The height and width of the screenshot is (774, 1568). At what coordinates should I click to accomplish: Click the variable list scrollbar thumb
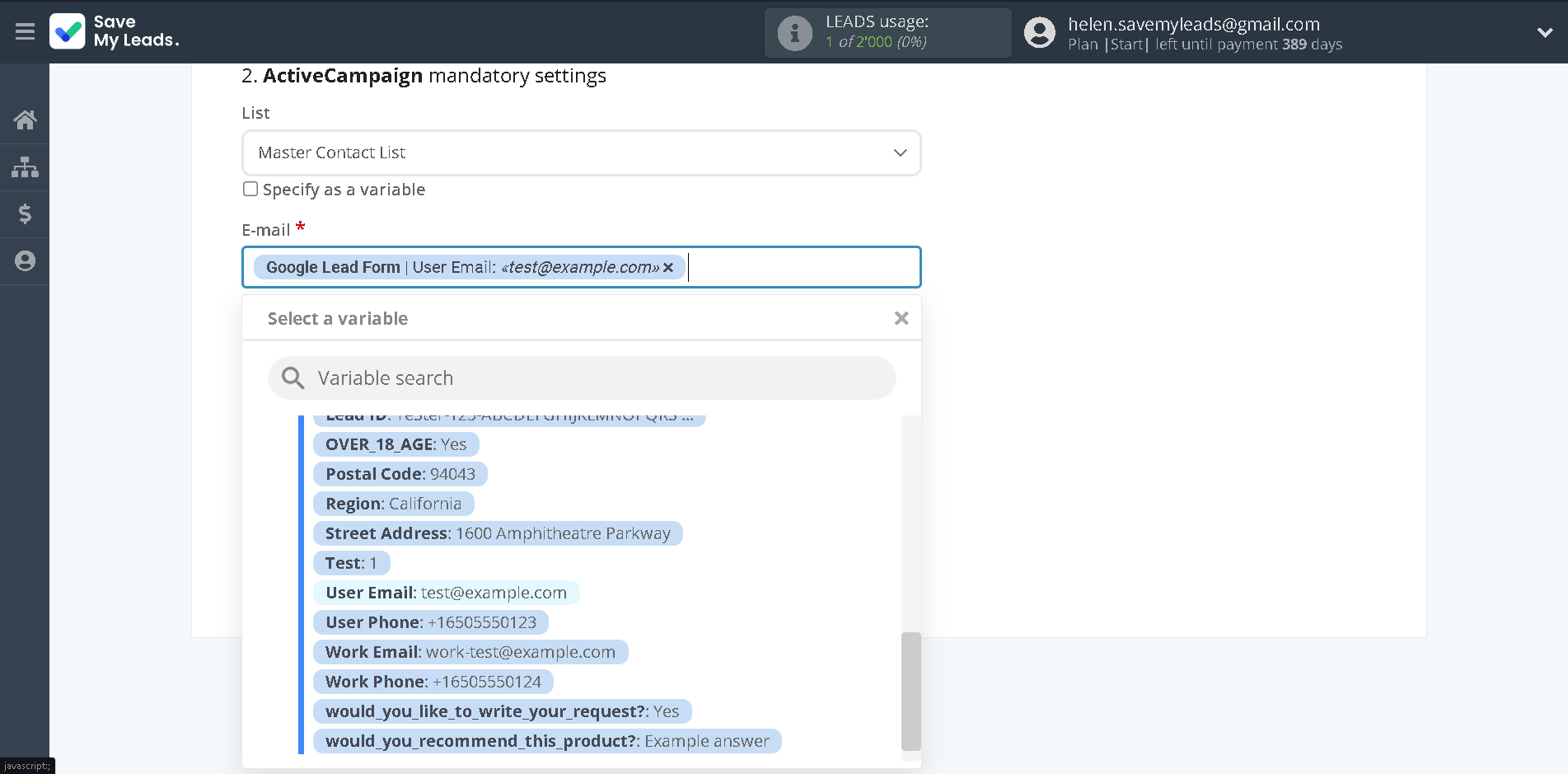click(910, 691)
